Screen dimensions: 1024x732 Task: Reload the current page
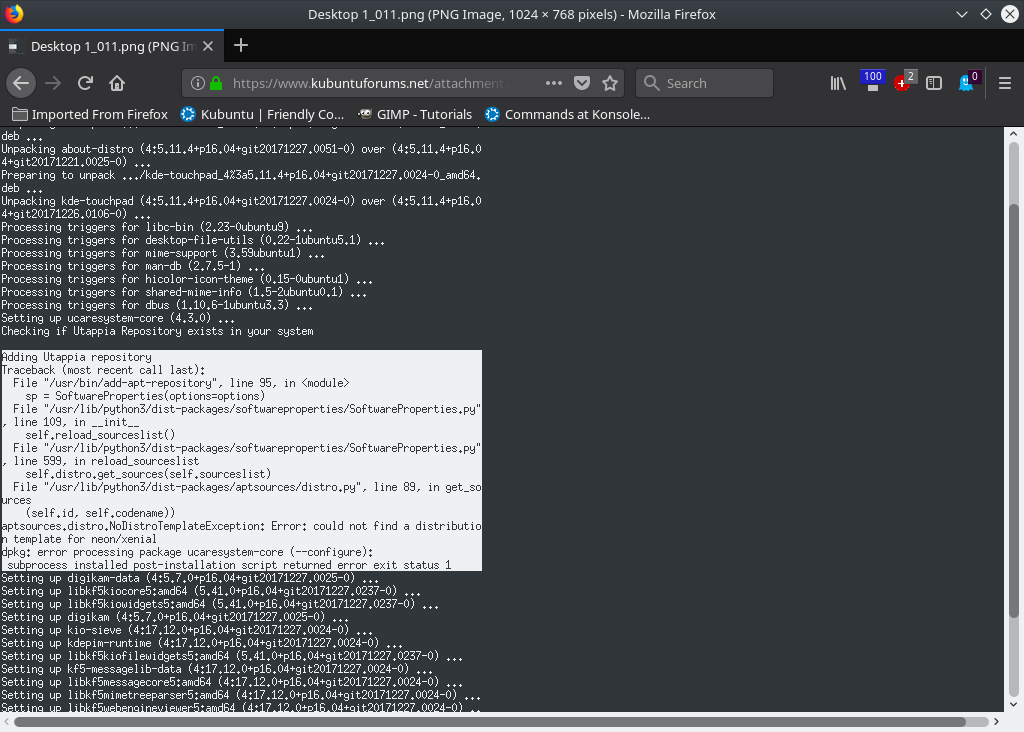coord(85,83)
